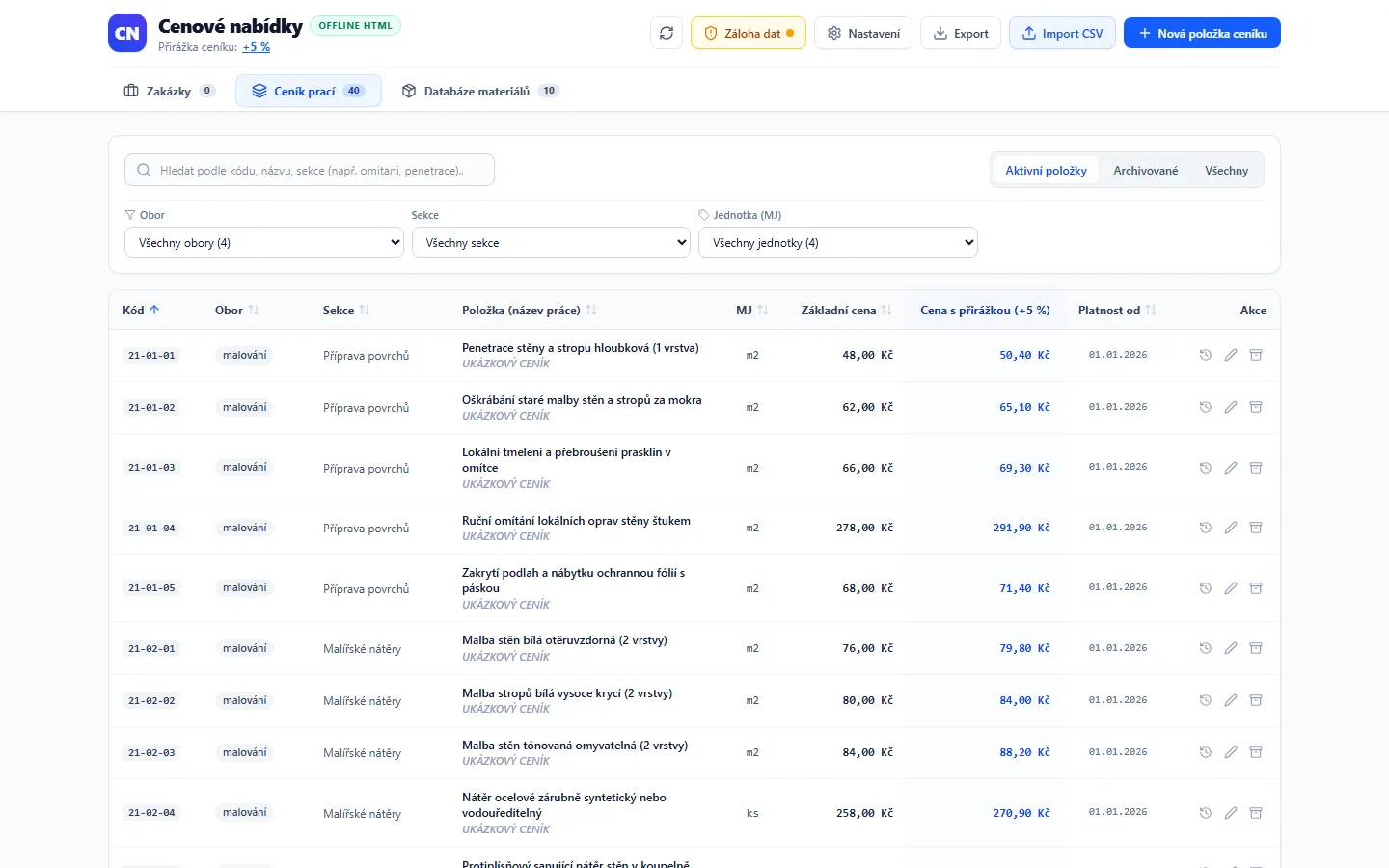Edit item 21-02-03 with pencil icon
The height and width of the screenshot is (868, 1389).
[1231, 752]
